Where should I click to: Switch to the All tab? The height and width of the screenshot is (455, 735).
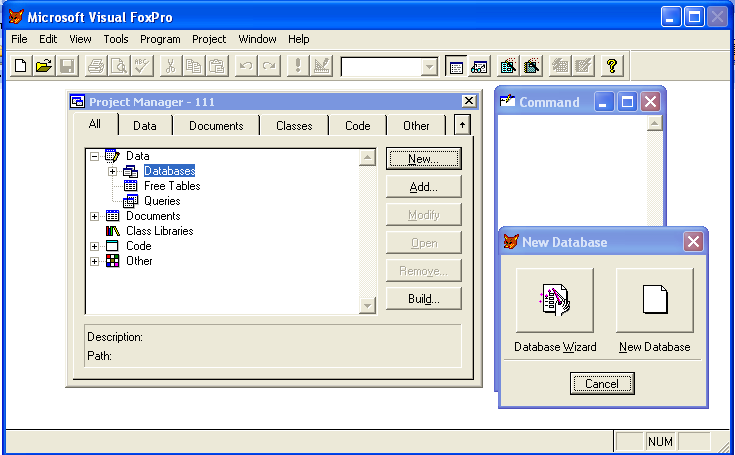click(95, 124)
